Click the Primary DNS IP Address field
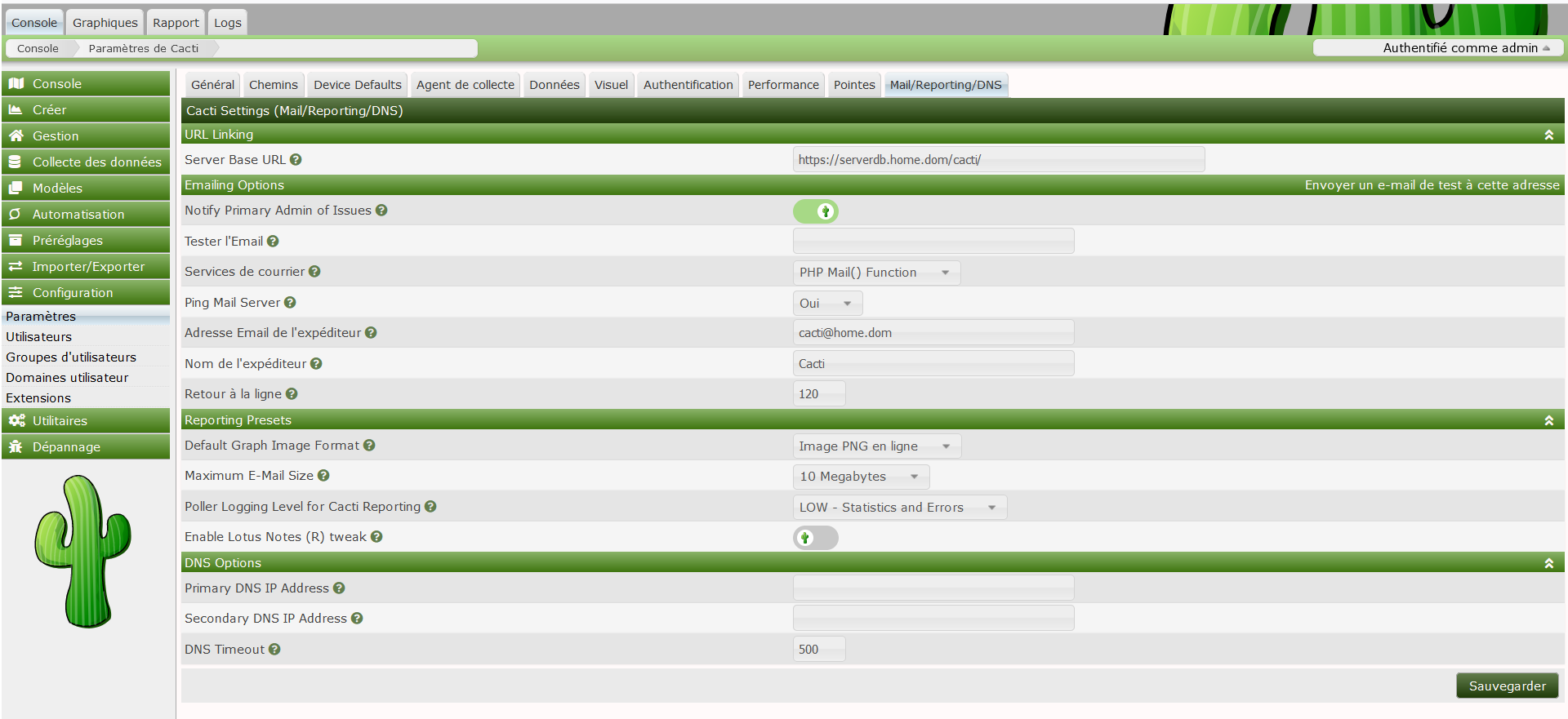The width and height of the screenshot is (1568, 719). click(933, 588)
